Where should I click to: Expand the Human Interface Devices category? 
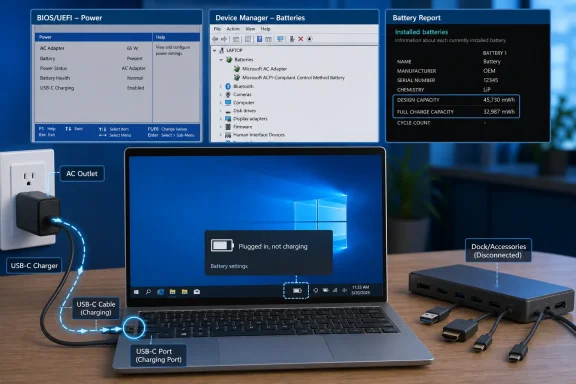pyautogui.click(x=220, y=135)
